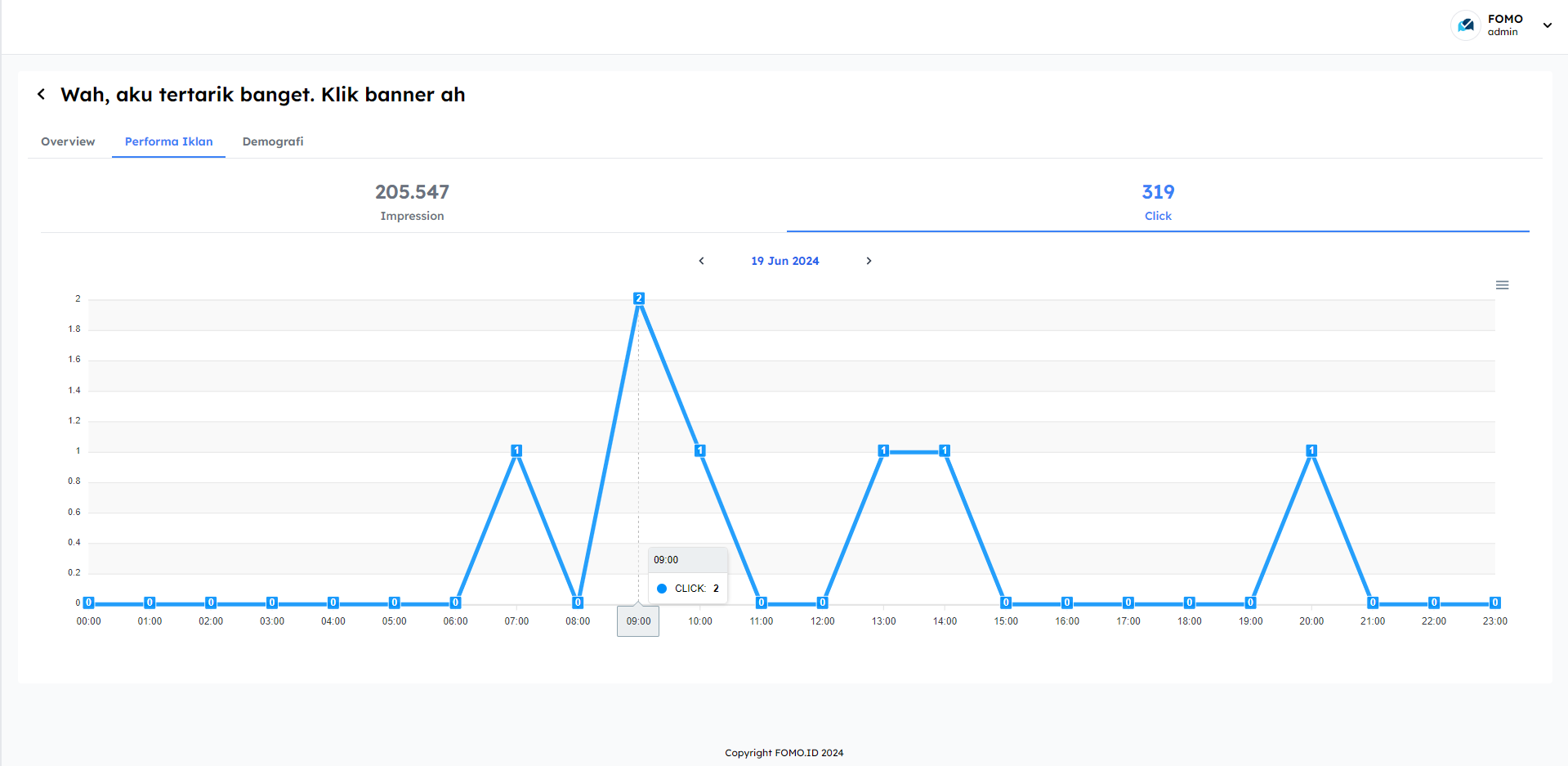Click the 20:00 data point marker
Image resolution: width=1568 pixels, height=766 pixels.
pos(1311,450)
